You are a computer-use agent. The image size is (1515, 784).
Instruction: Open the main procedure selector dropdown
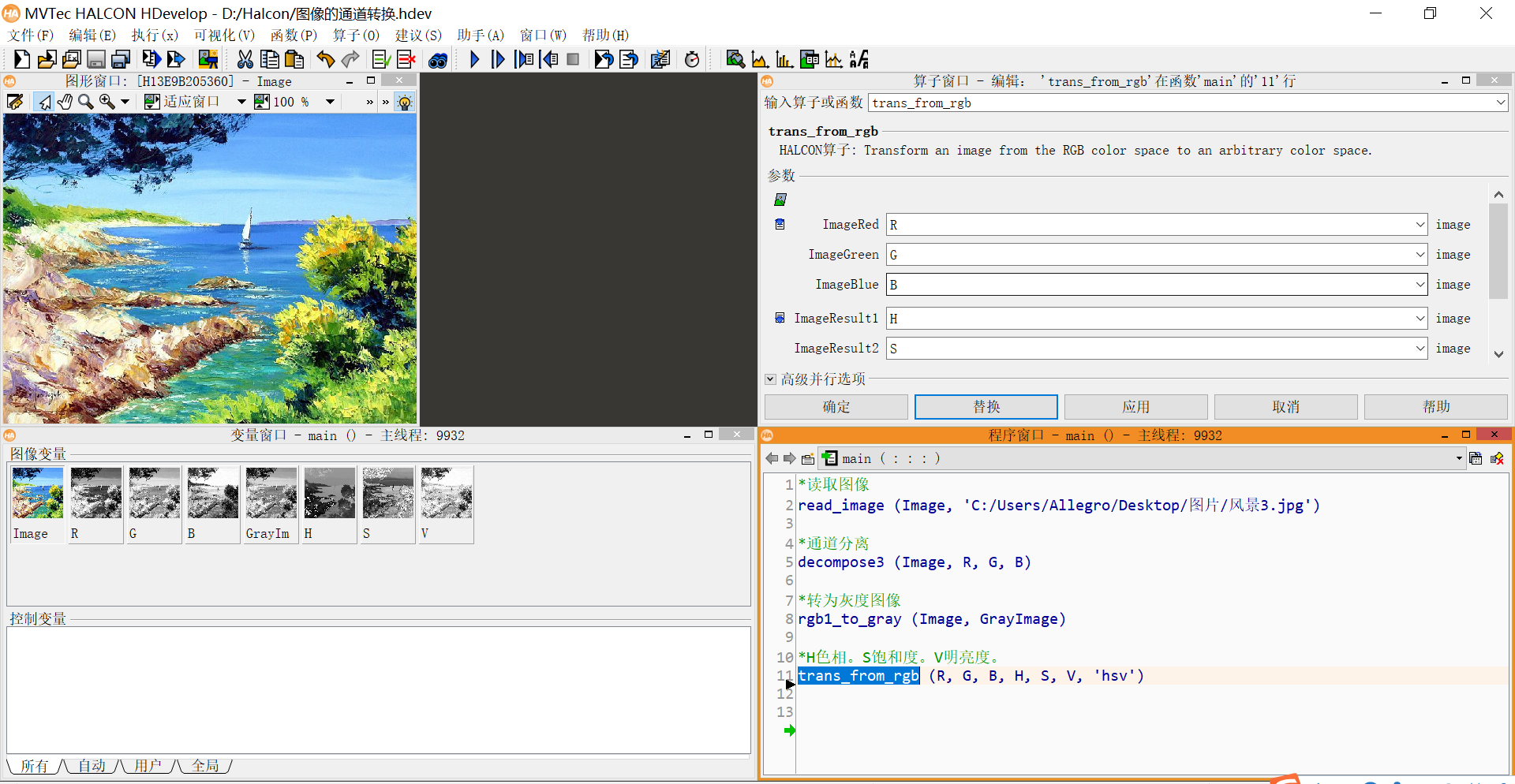(x=1459, y=459)
